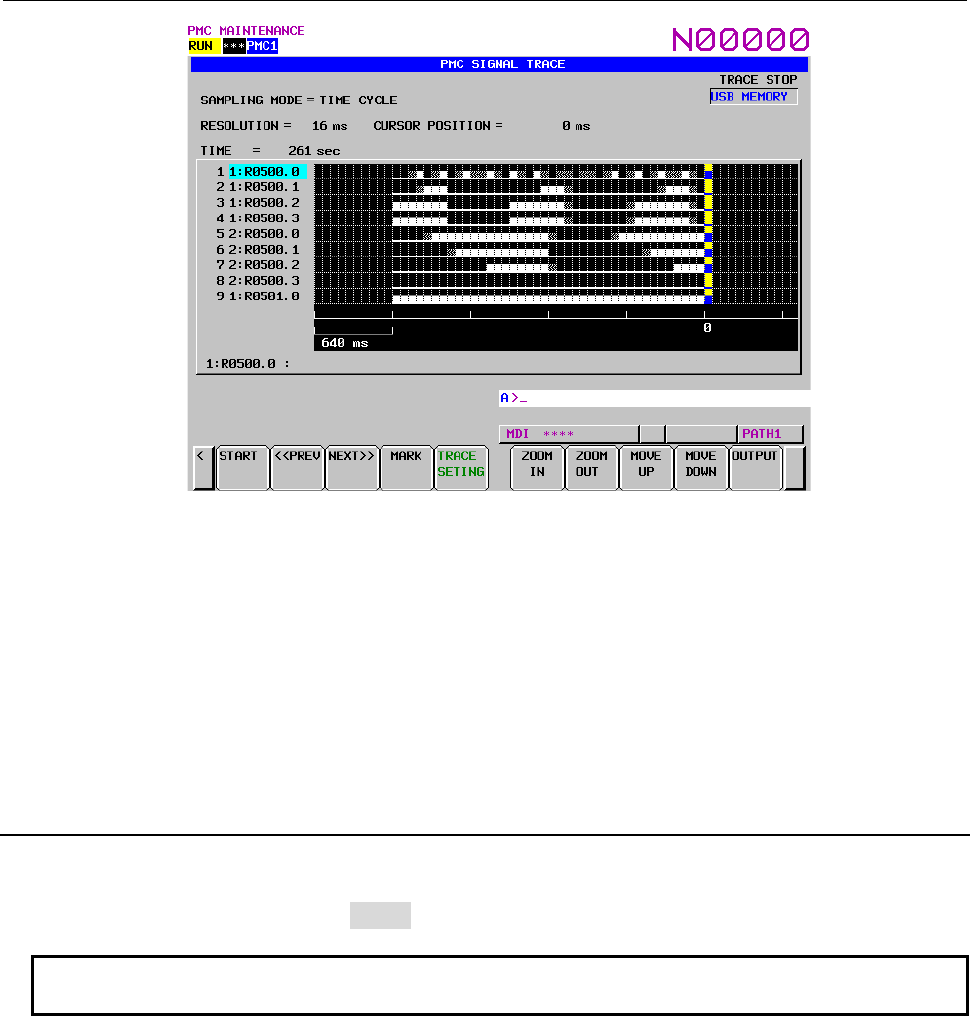Select signal row 7 labeled 2:R0500.2
This screenshot has height=1016, width=970.
[x=258, y=265]
